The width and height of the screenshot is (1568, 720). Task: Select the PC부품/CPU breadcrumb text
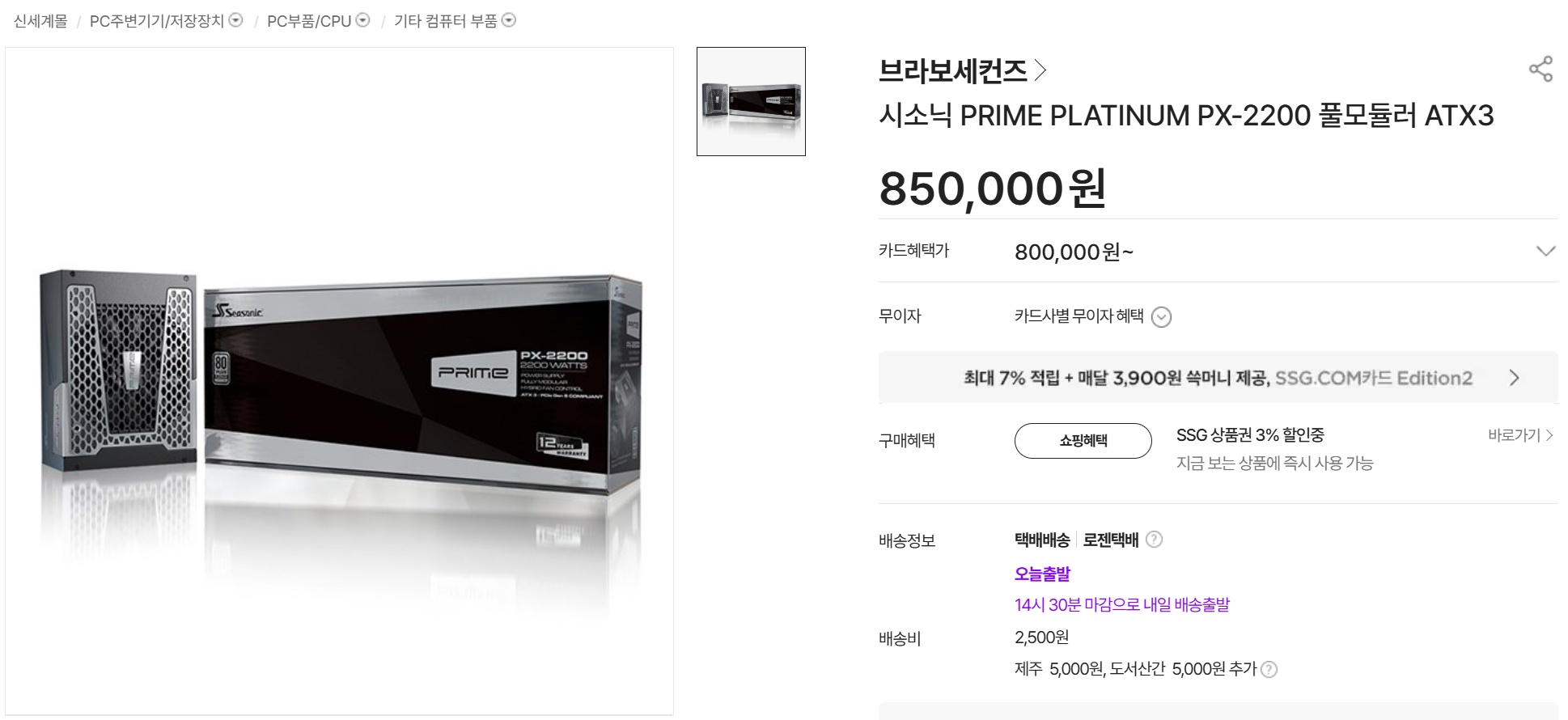(309, 21)
